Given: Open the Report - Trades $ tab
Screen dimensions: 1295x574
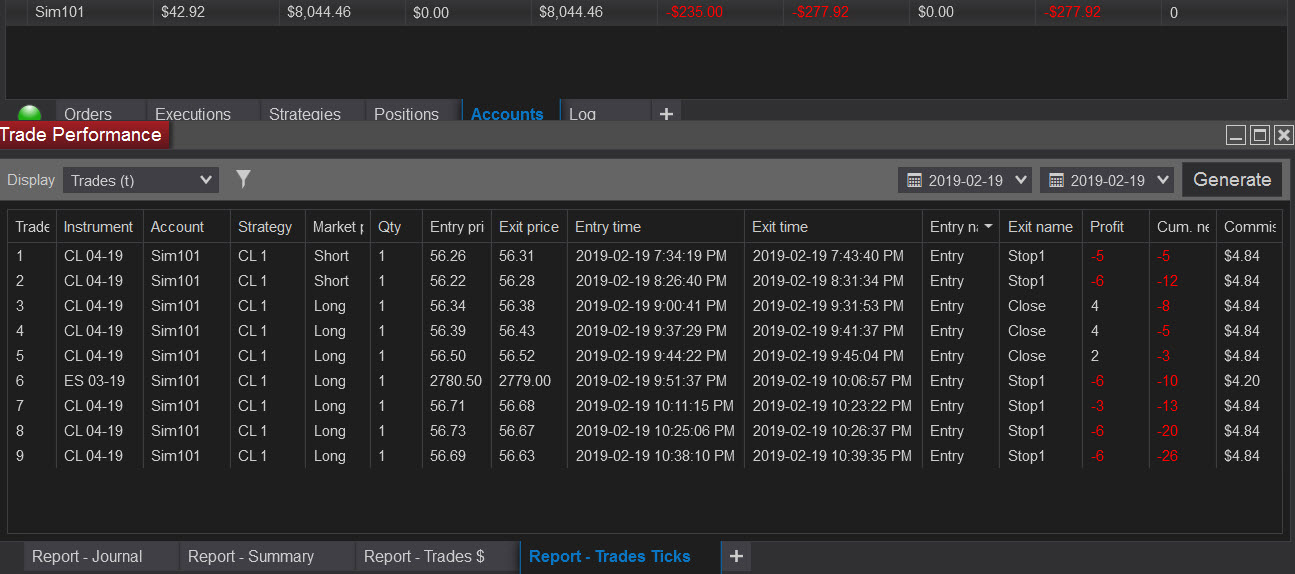Looking at the screenshot, I should [x=424, y=556].
